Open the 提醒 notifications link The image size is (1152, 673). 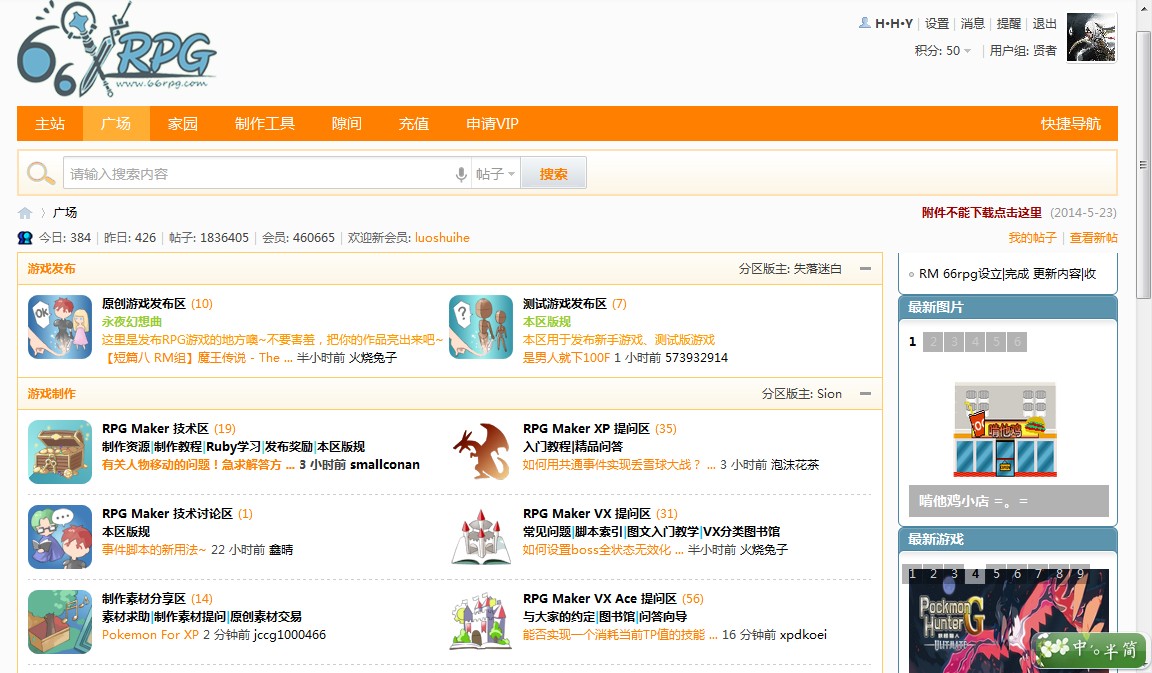point(1009,24)
